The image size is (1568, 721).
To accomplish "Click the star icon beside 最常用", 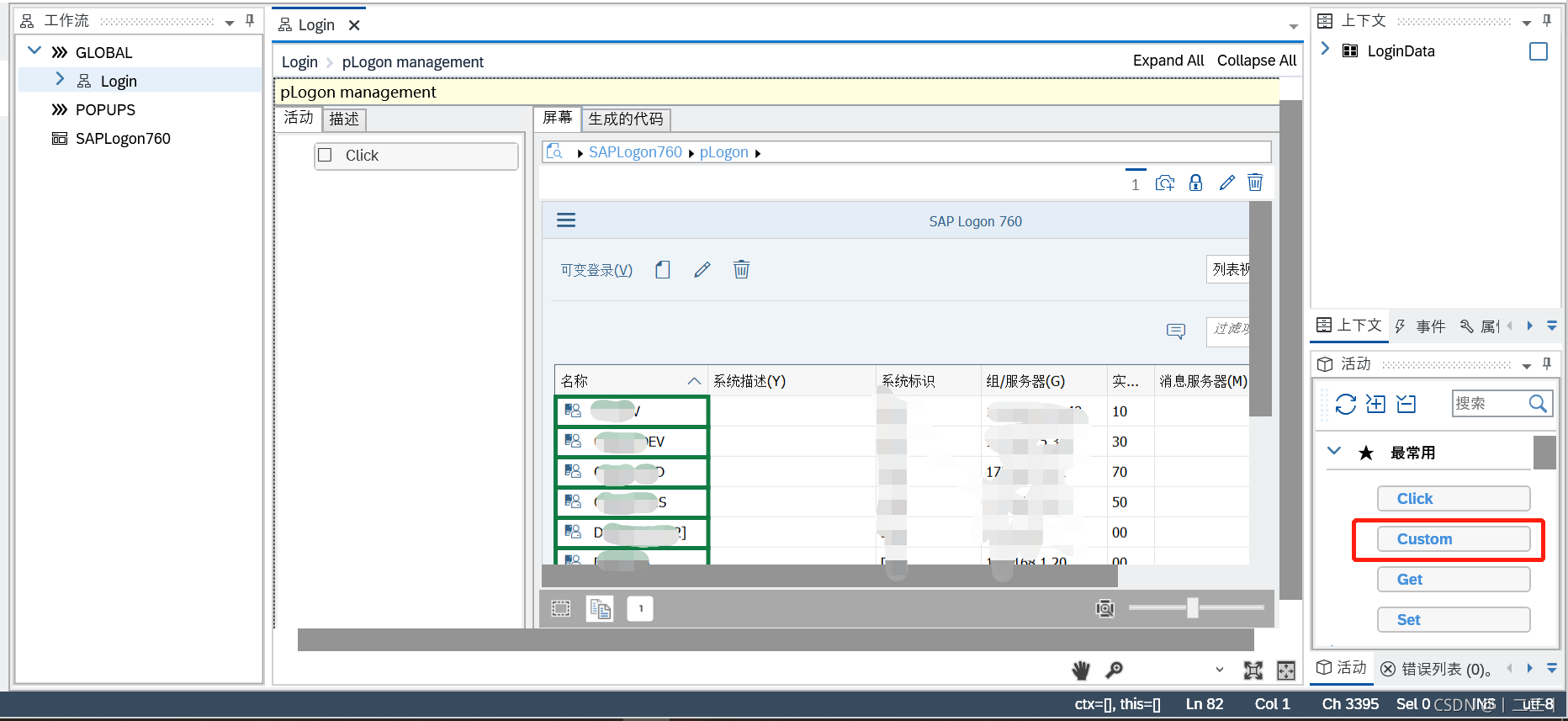I will 1366,453.
